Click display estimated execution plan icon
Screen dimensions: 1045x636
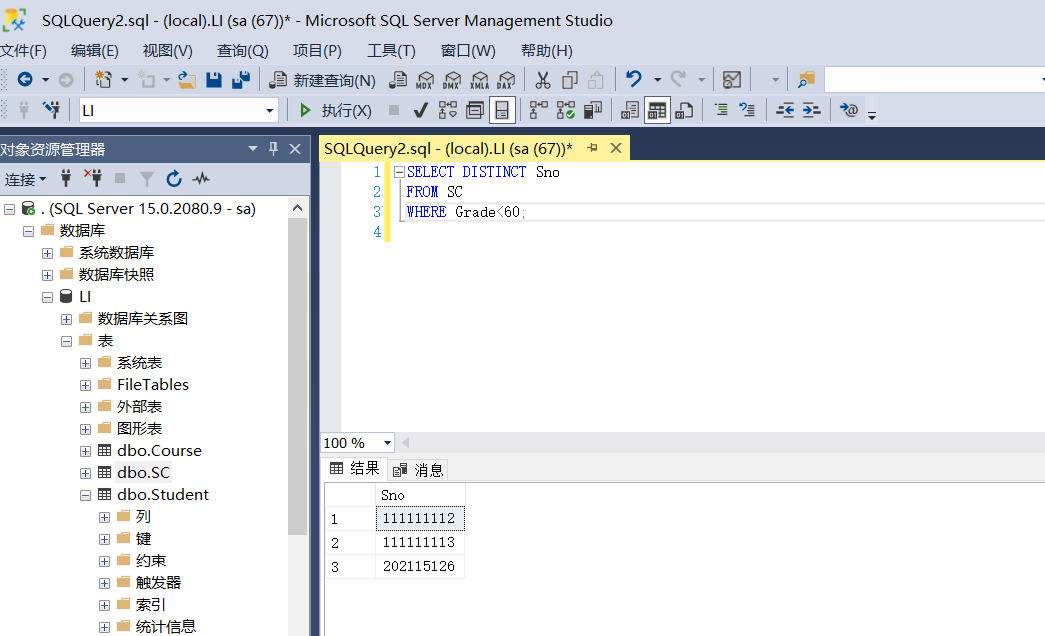point(448,110)
